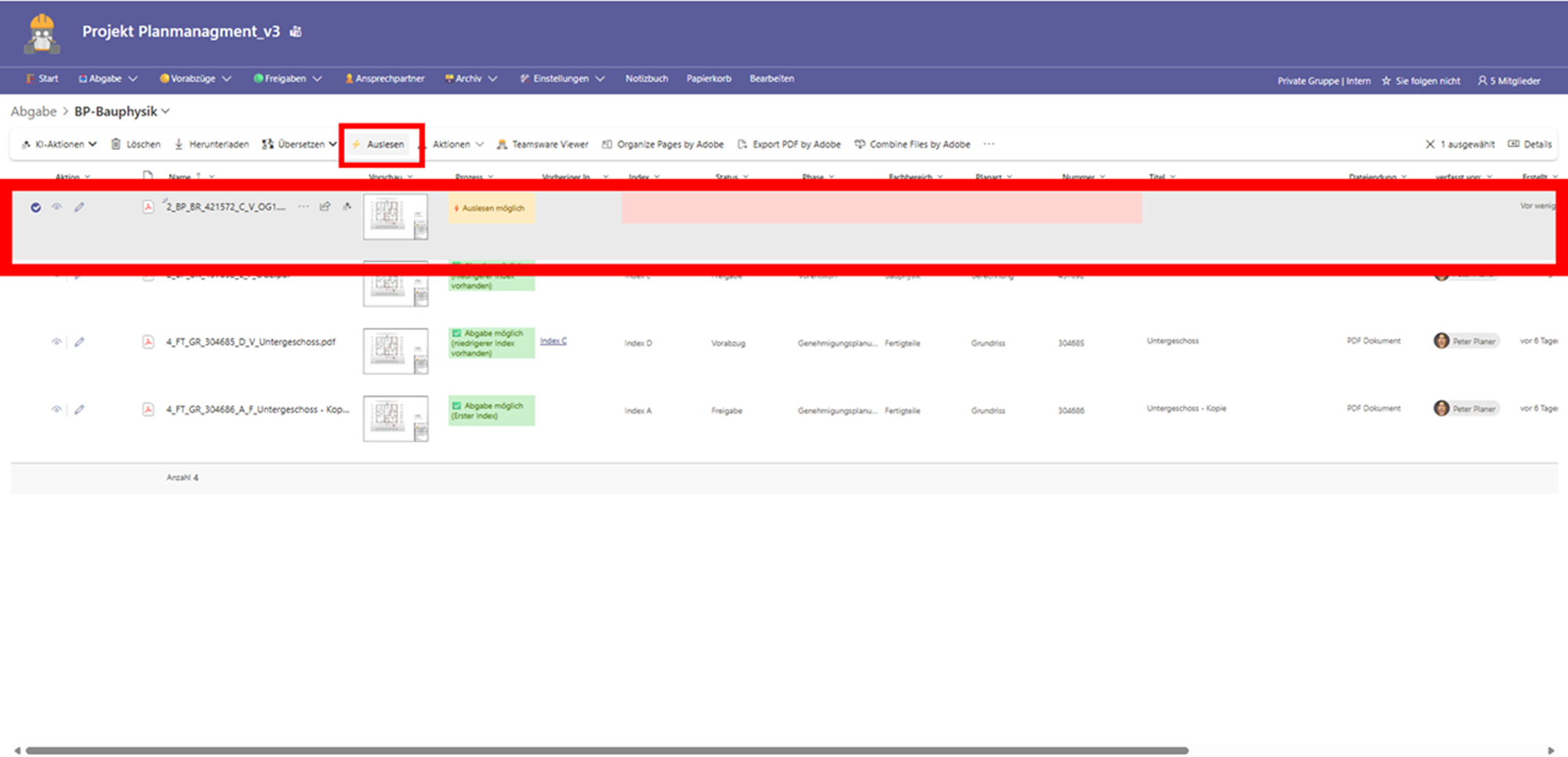Screen dimensions: 1568x757
Task: Go to Papierkorb in the navigation bar
Action: tap(708, 78)
